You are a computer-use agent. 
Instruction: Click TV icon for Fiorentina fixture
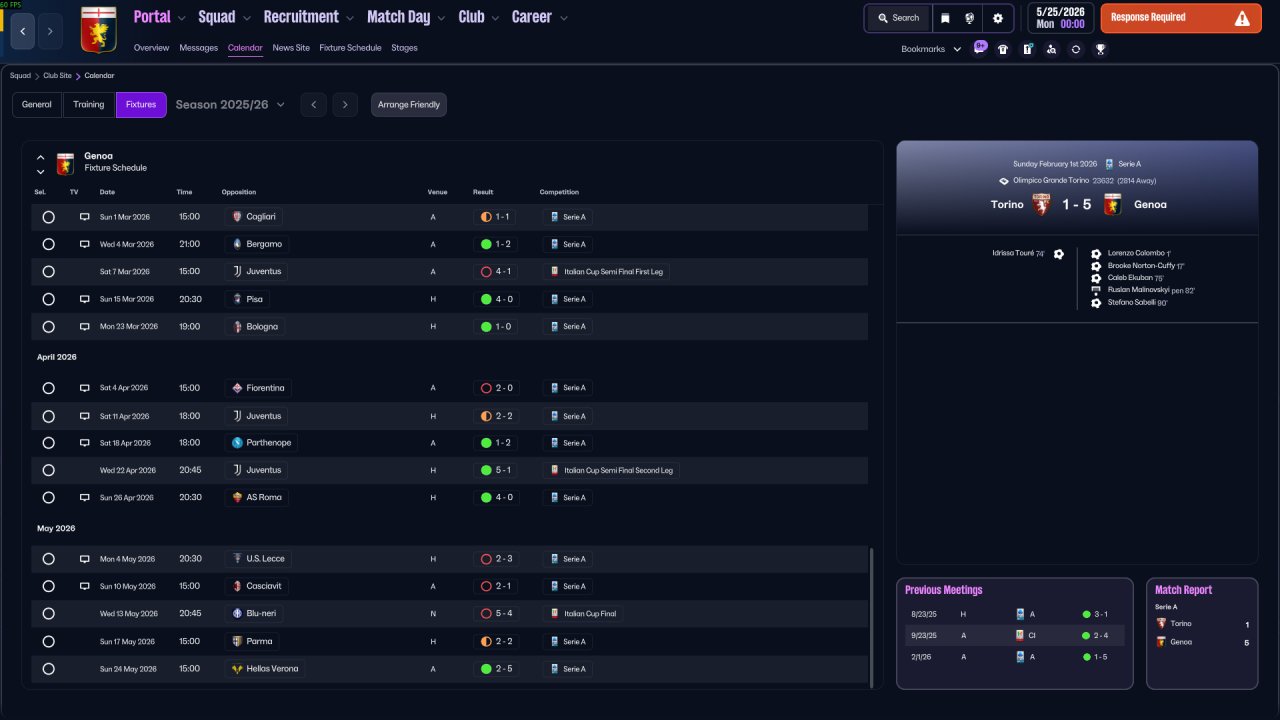pos(85,388)
